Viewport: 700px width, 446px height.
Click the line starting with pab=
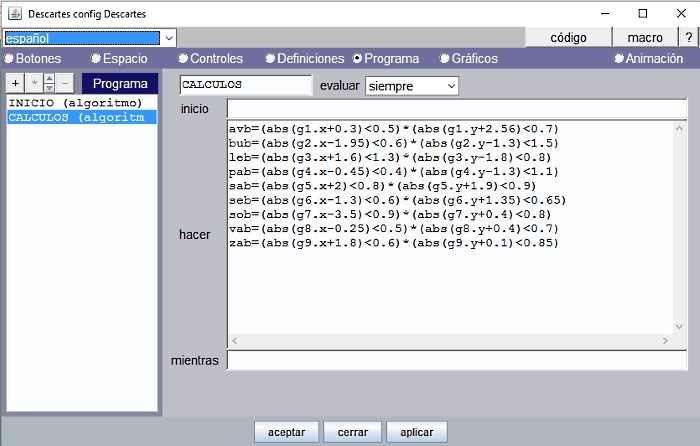(393, 171)
